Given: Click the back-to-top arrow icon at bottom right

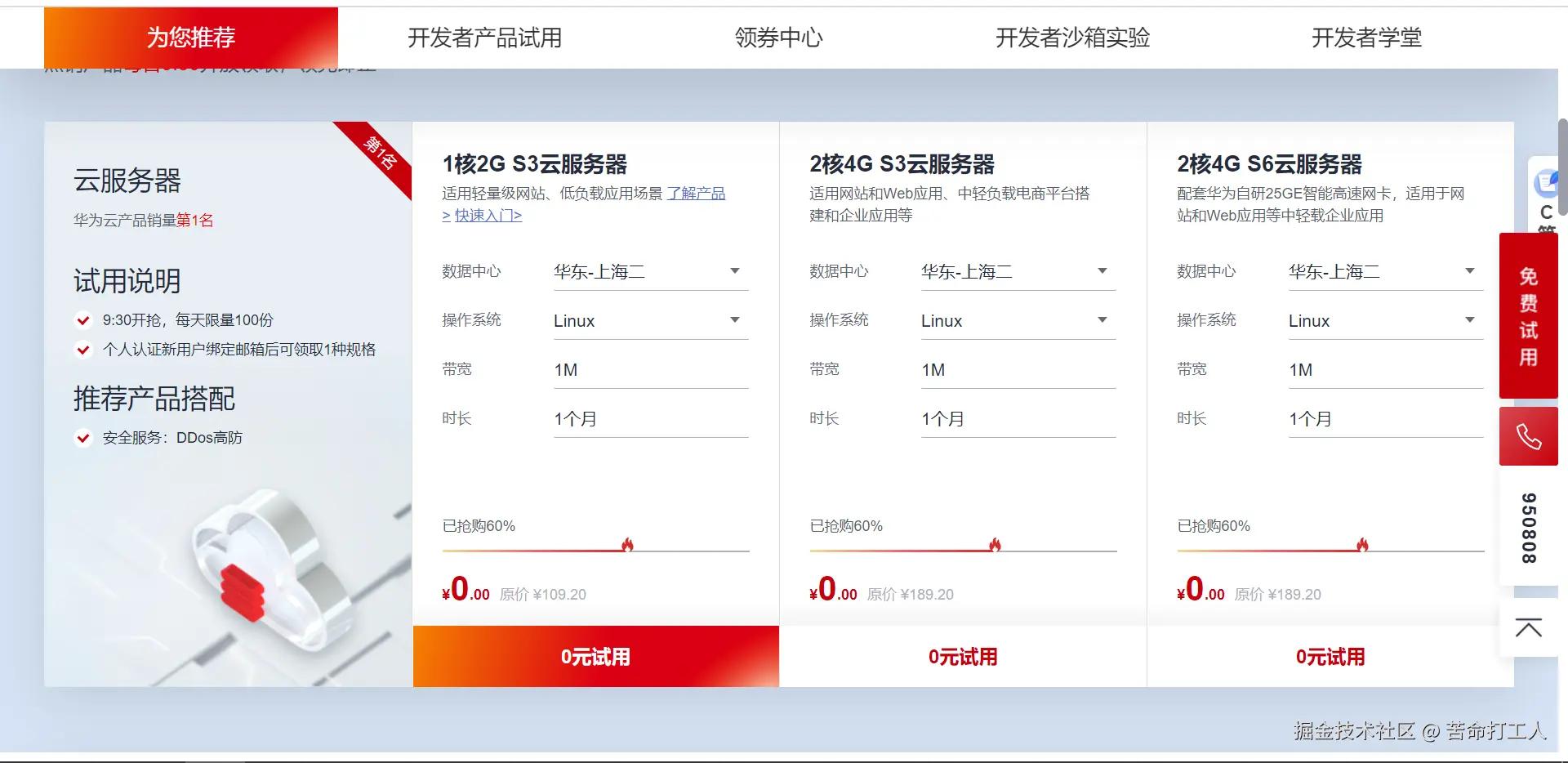Looking at the screenshot, I should coord(1528,629).
